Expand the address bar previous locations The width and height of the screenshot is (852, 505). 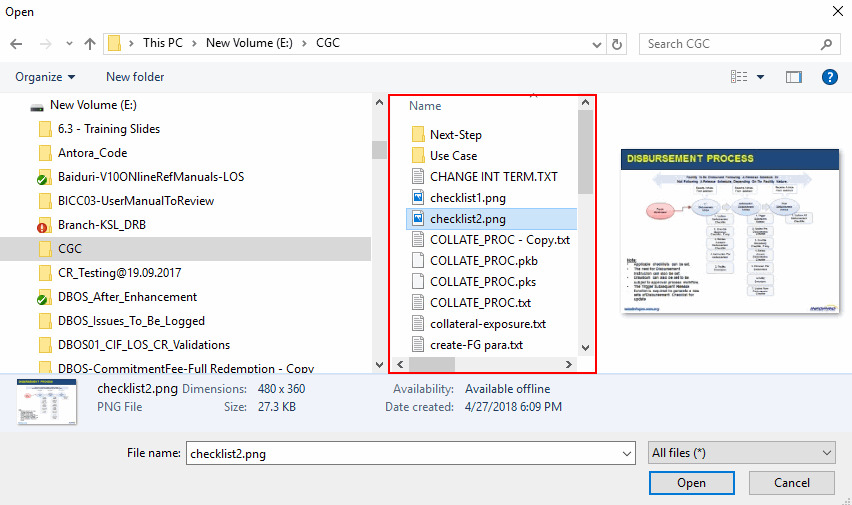[x=595, y=44]
